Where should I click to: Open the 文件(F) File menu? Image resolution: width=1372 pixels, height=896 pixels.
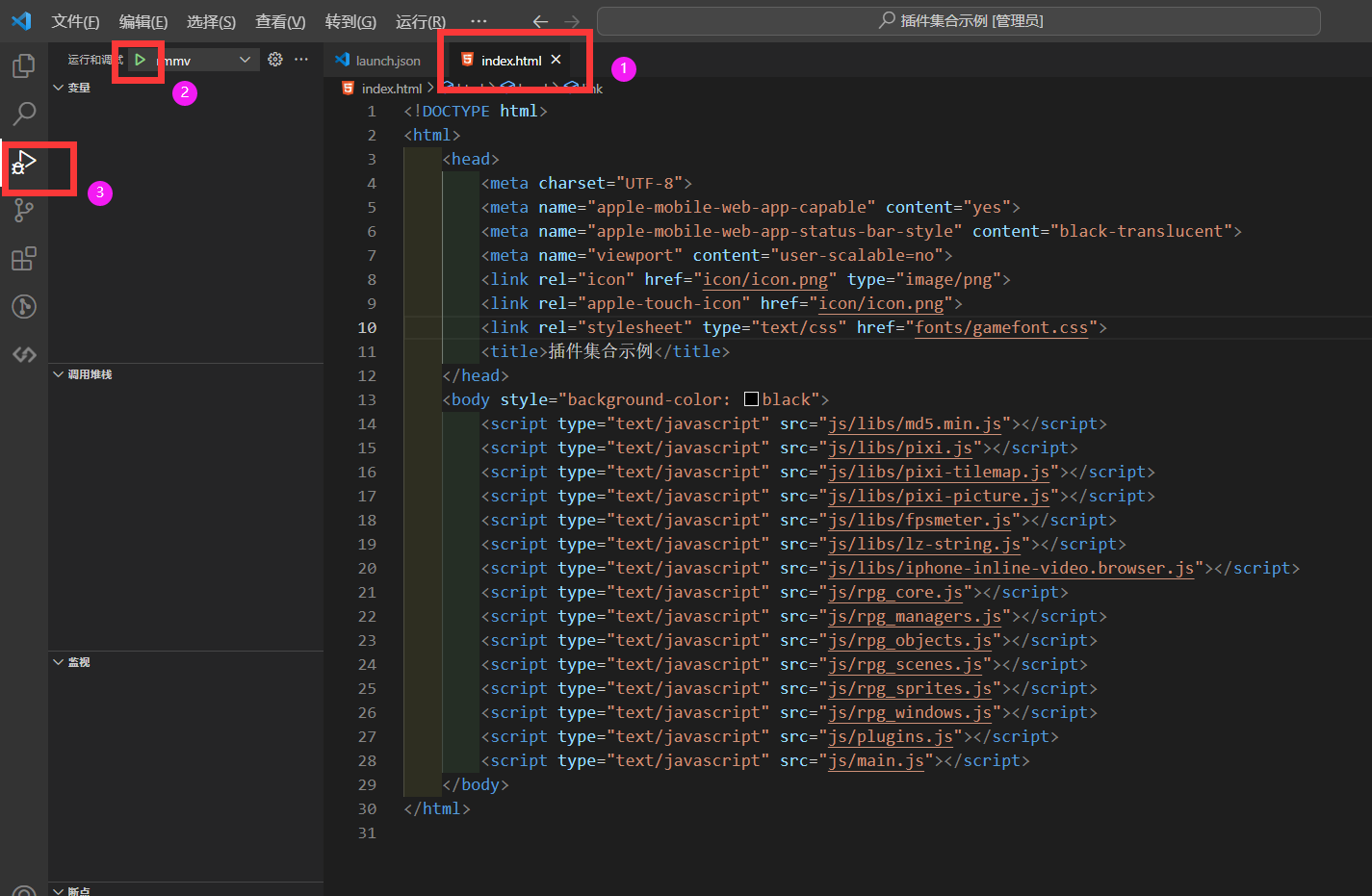point(75,21)
